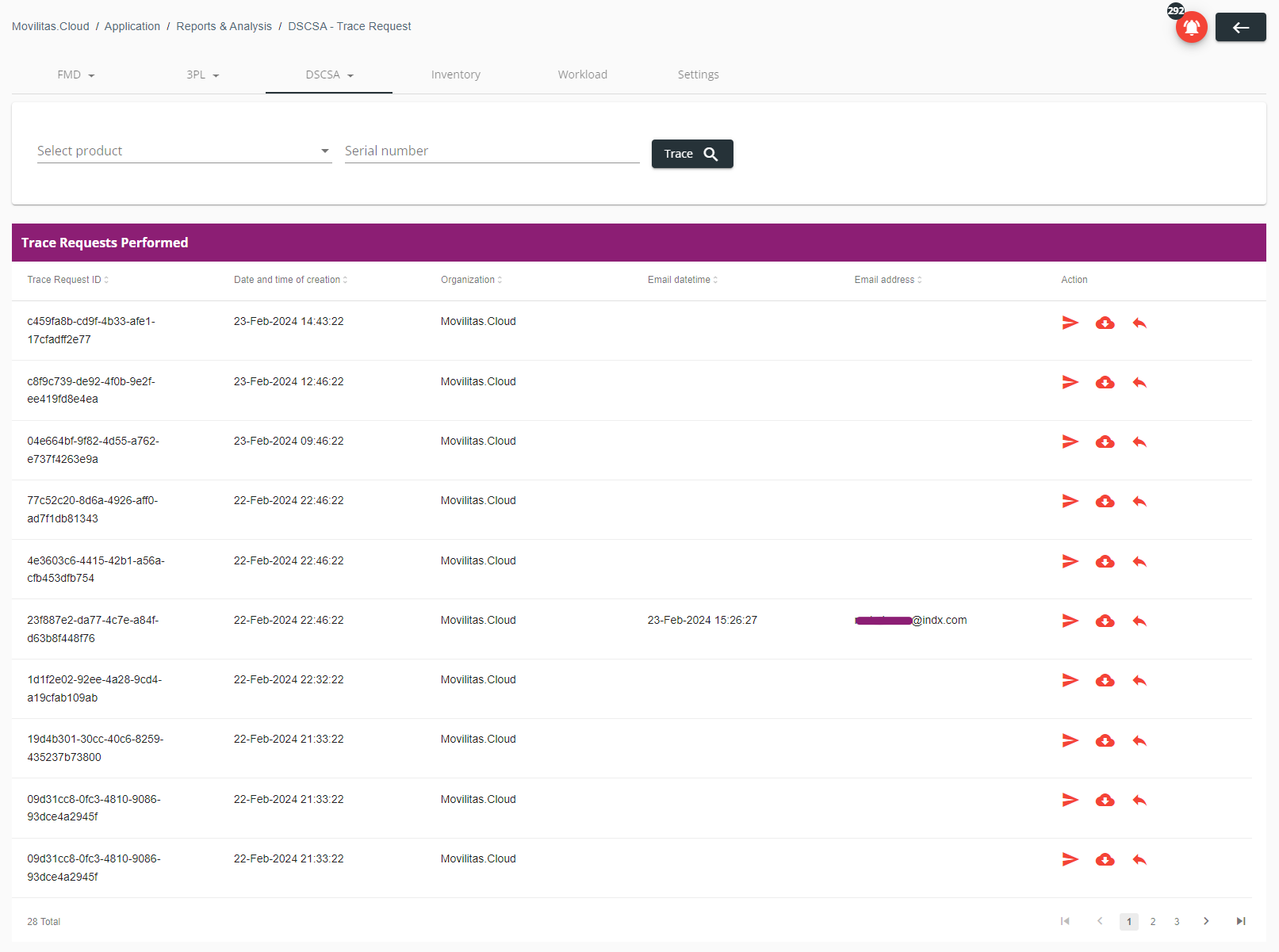
Task: Click the 28 Total count
Action: [x=44, y=922]
